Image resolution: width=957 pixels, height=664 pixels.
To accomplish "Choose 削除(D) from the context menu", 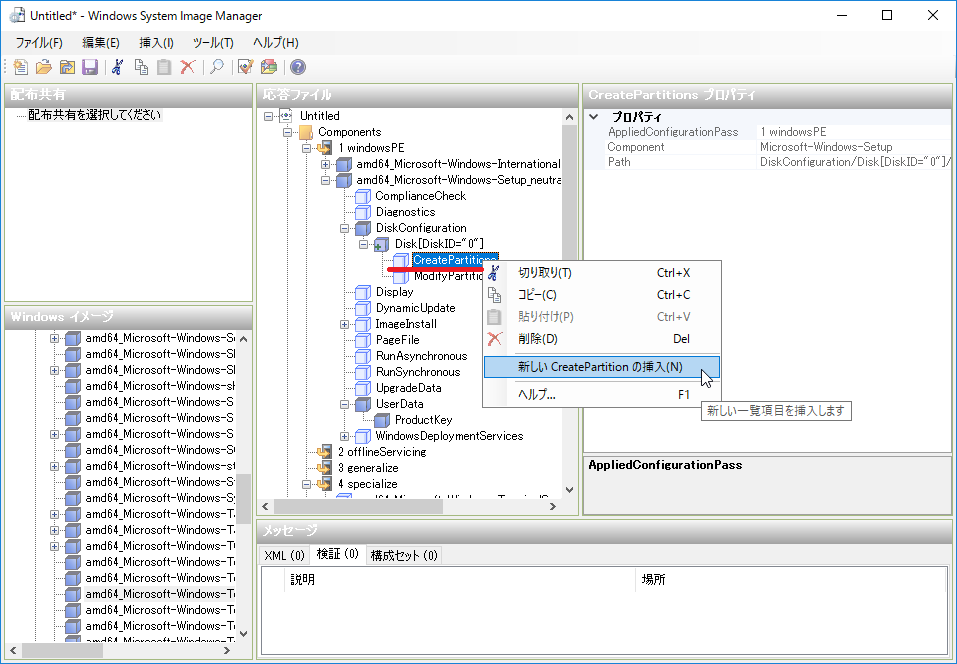I will point(602,339).
